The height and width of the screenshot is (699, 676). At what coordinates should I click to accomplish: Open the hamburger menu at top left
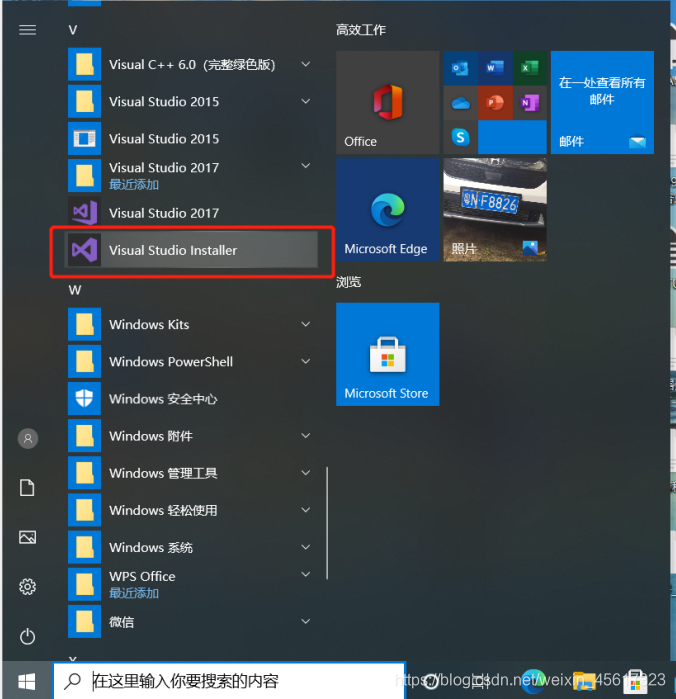tap(27, 30)
